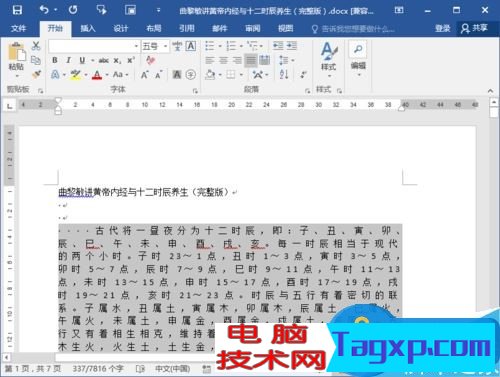The width and height of the screenshot is (500, 377).
Task: Click the Paste clipboard icon
Action: (x=16, y=52)
